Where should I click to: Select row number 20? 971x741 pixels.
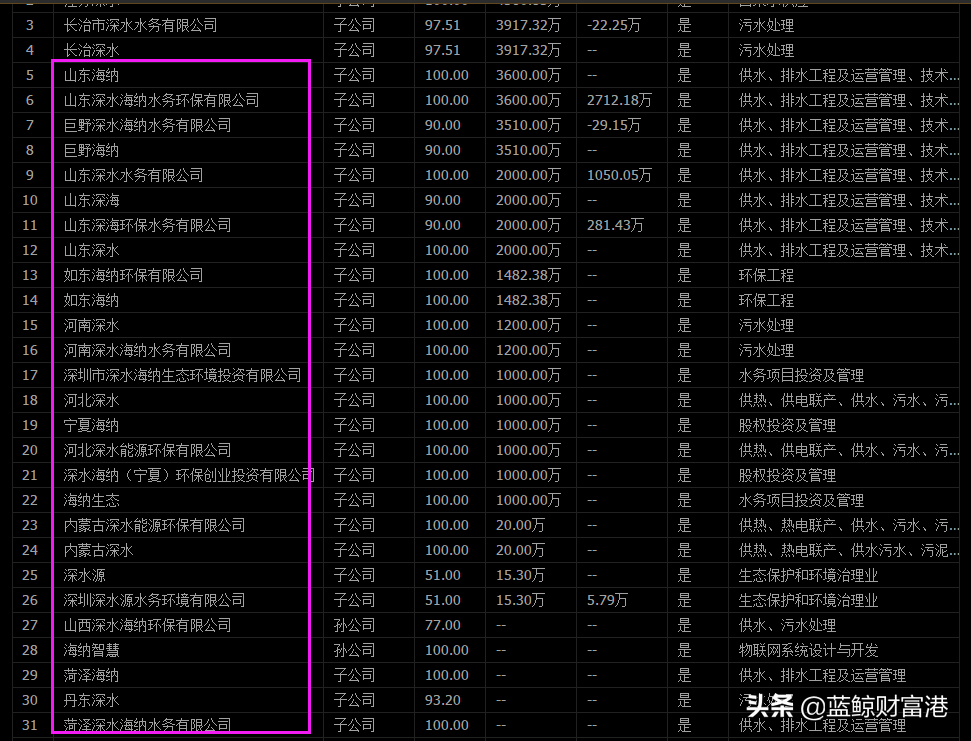click(x=30, y=450)
